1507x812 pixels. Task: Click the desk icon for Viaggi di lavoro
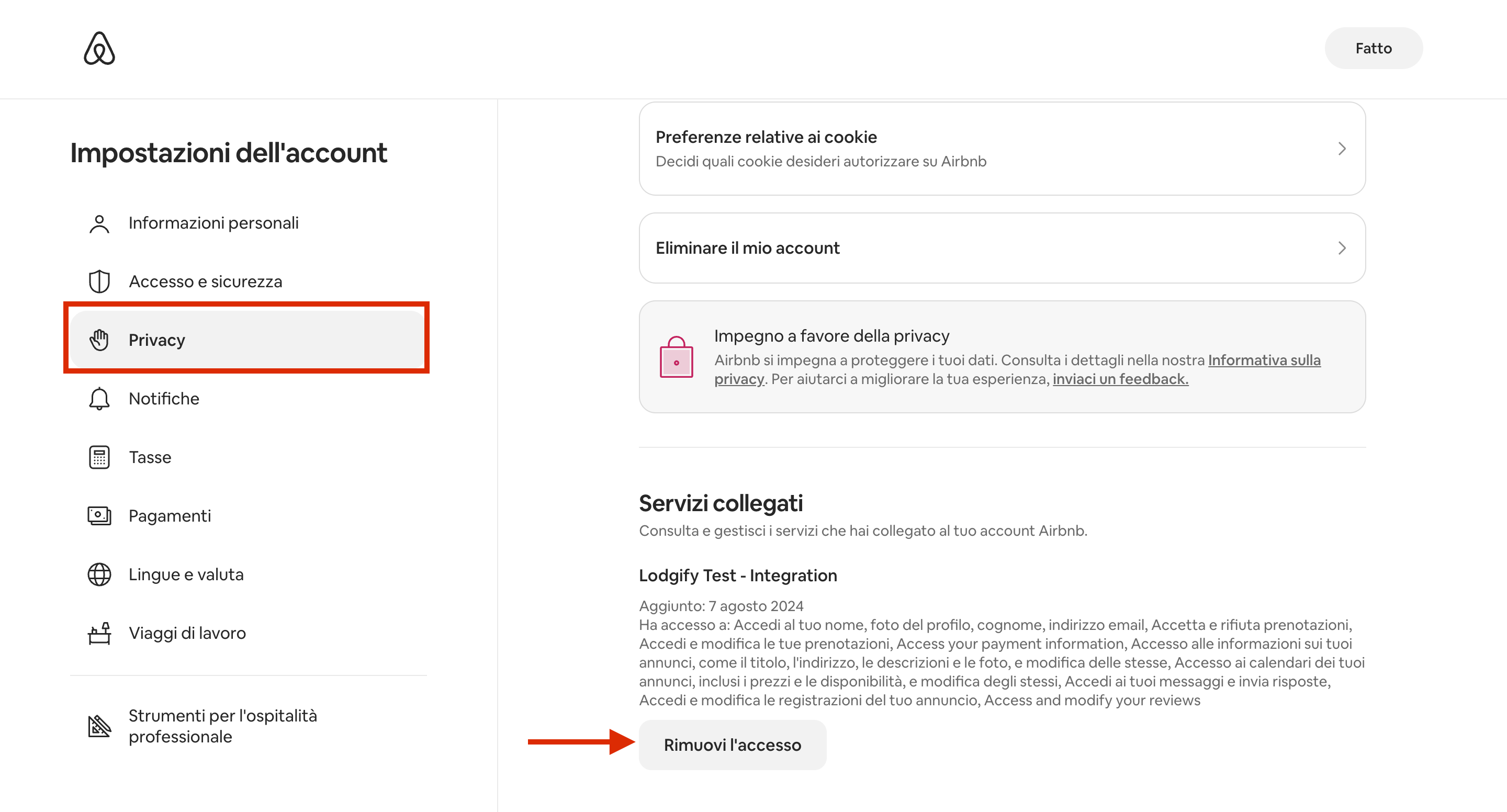(x=99, y=633)
